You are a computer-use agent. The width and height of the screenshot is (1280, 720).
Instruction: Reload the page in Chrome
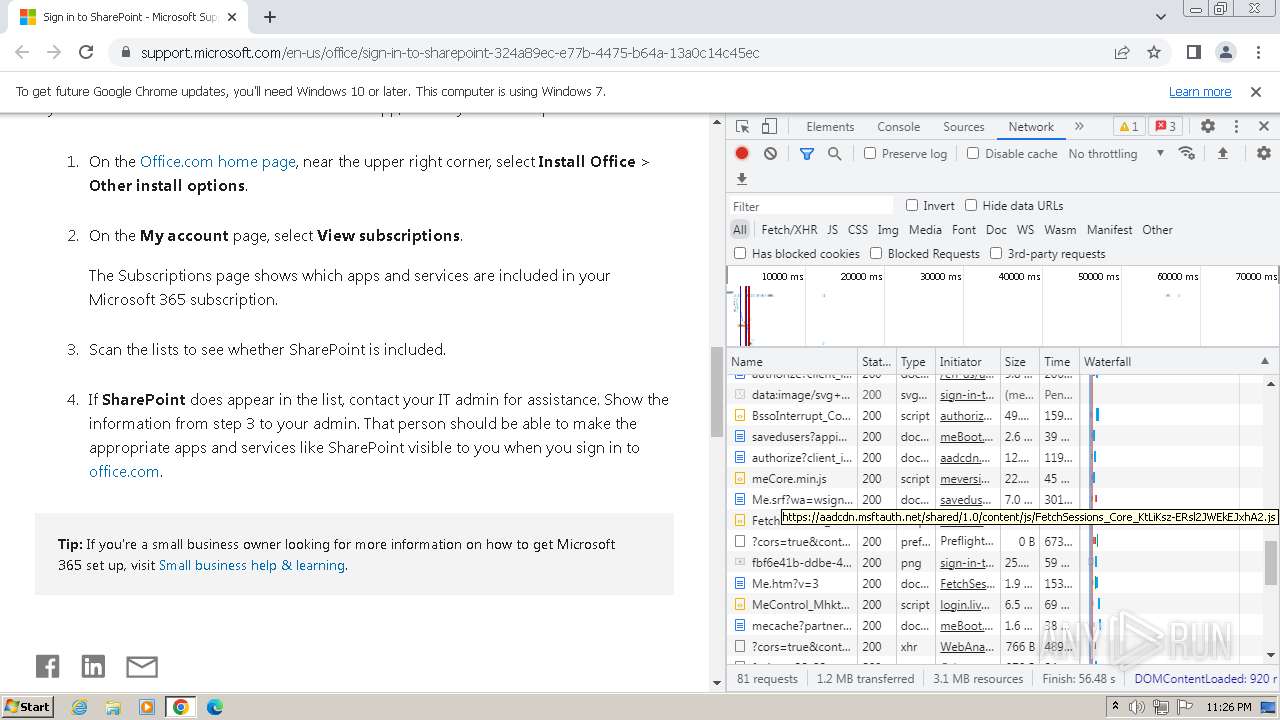click(86, 52)
